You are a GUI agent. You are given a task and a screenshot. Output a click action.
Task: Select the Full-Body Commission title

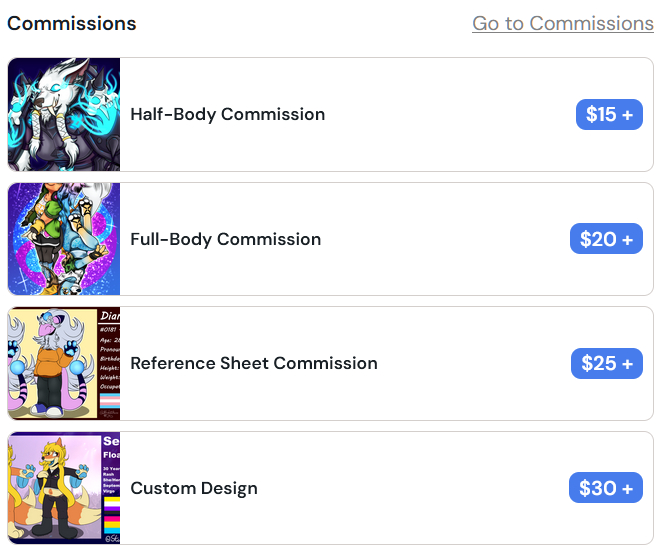point(225,239)
